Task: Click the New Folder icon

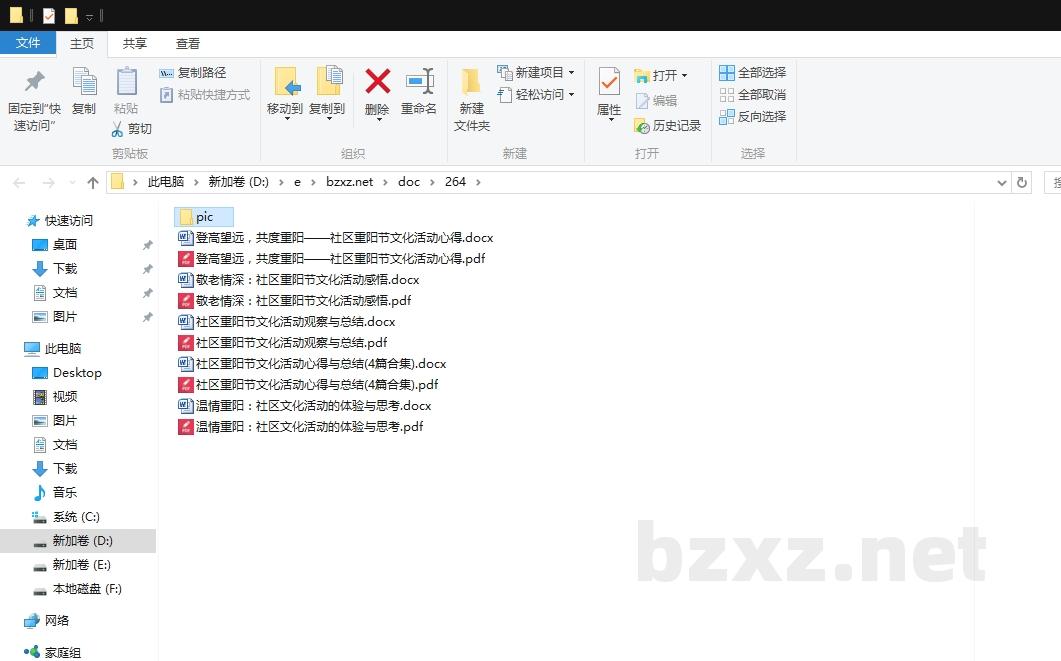Action: [x=471, y=82]
